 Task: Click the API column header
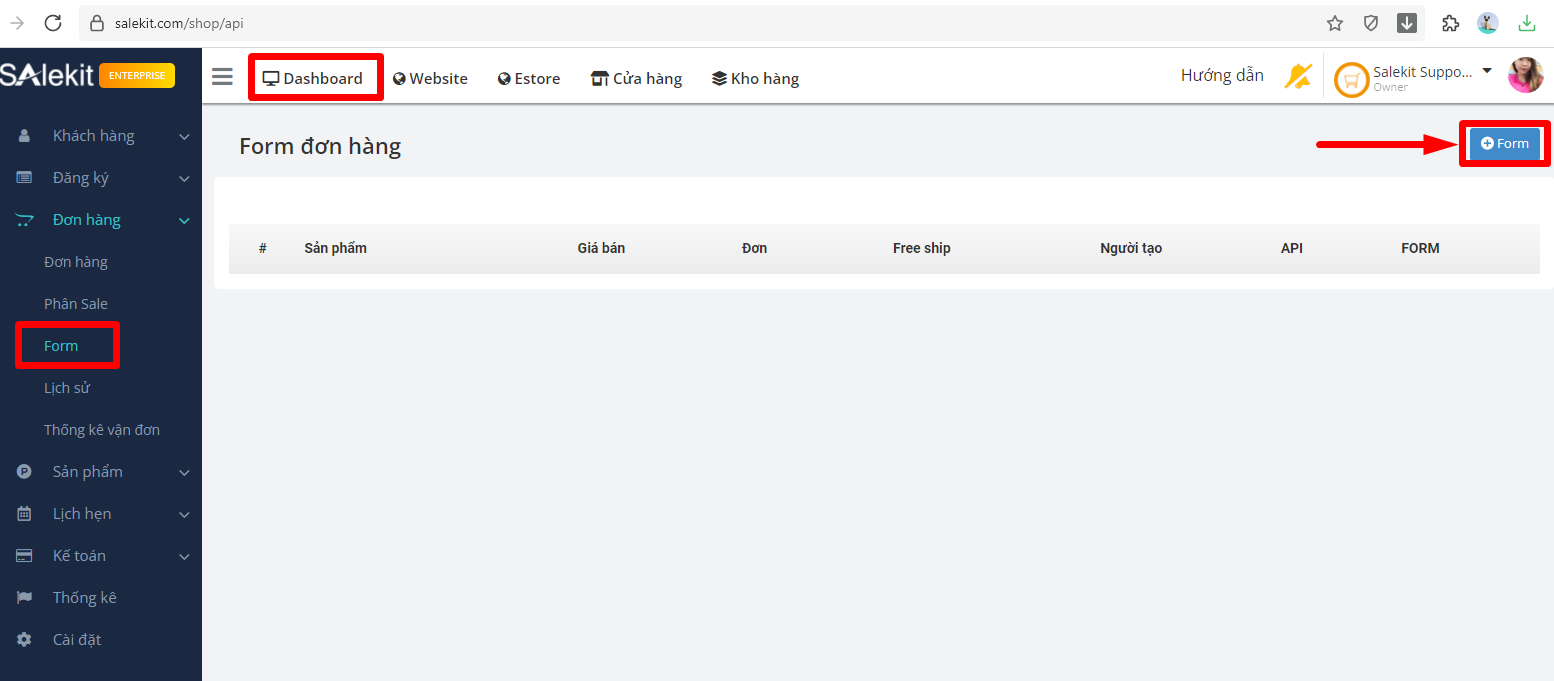pyautogui.click(x=1292, y=248)
